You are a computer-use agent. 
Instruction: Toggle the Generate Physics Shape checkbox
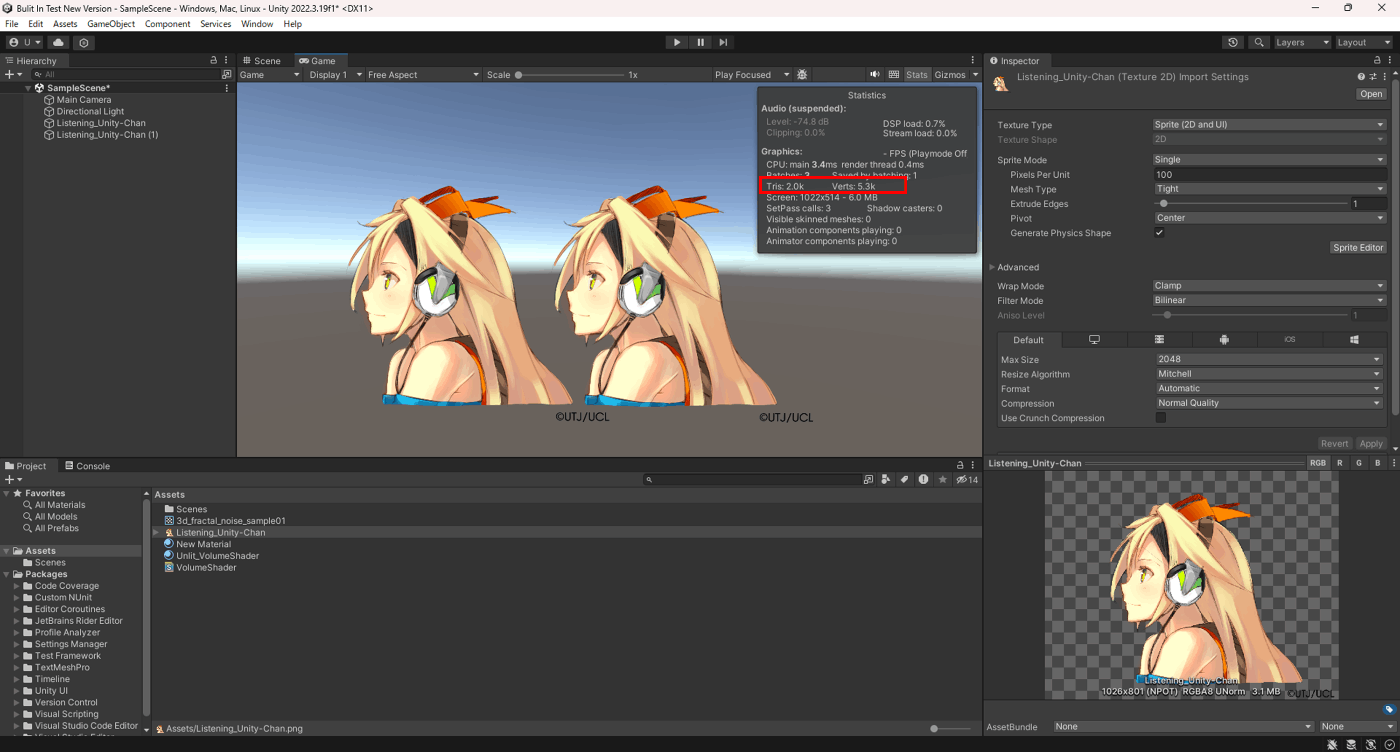tap(1159, 233)
